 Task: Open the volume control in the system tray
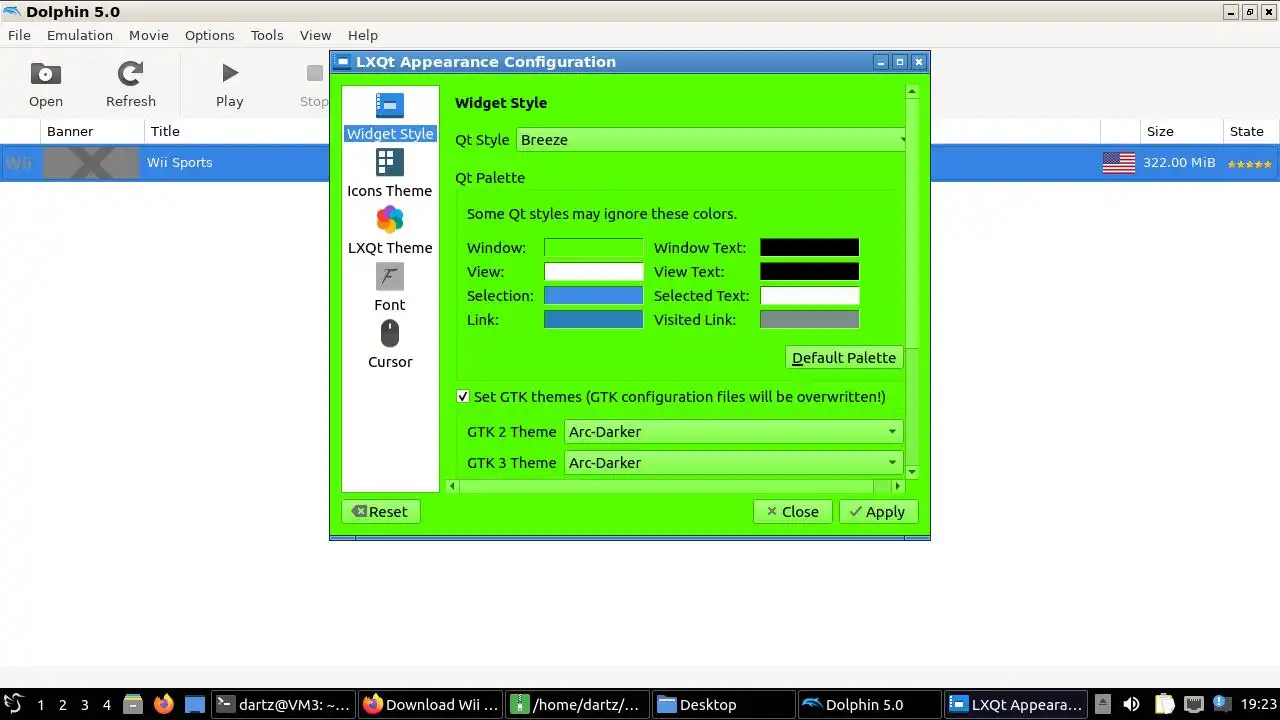tap(1131, 704)
